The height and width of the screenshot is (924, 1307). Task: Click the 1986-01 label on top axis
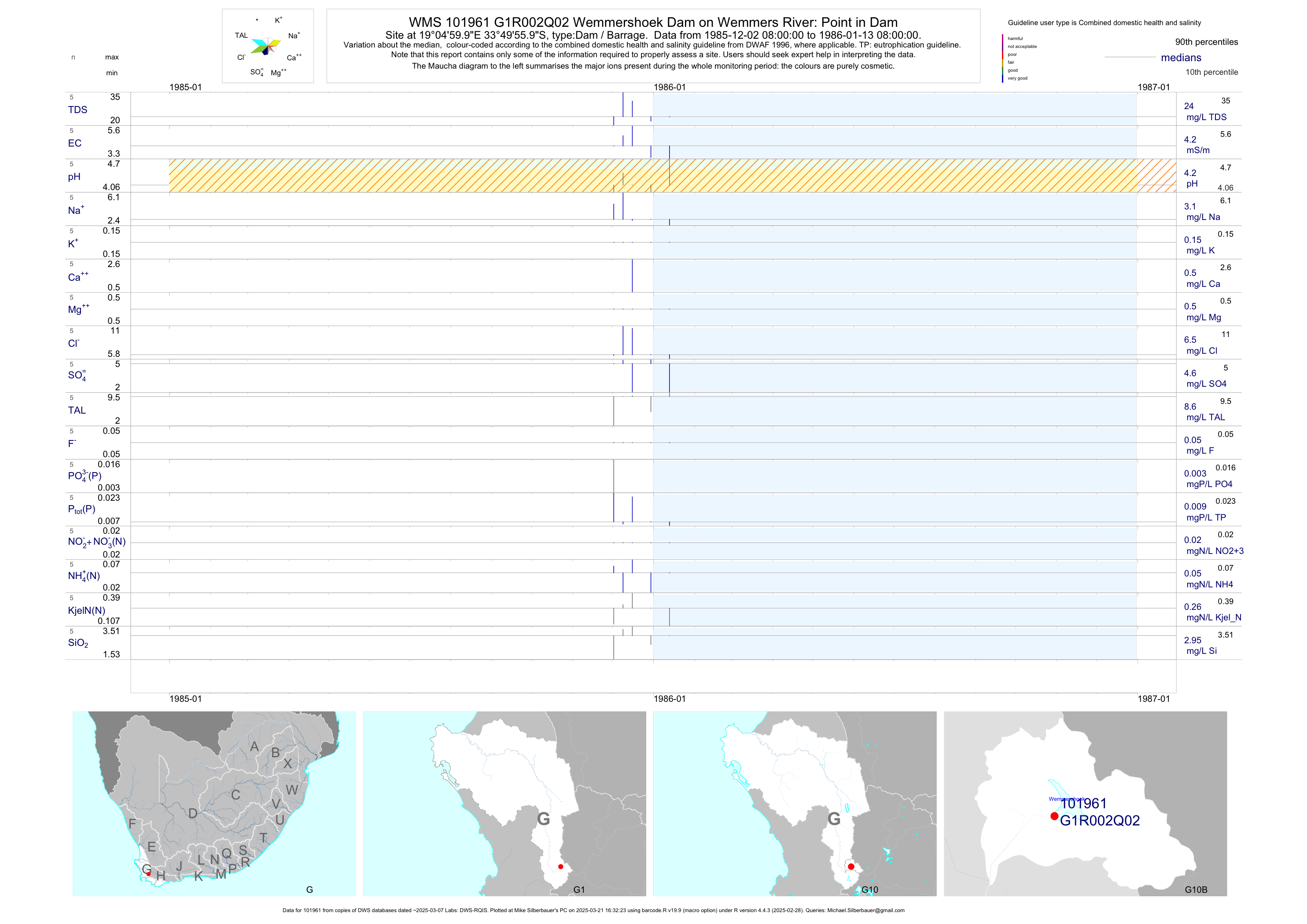coord(670,87)
